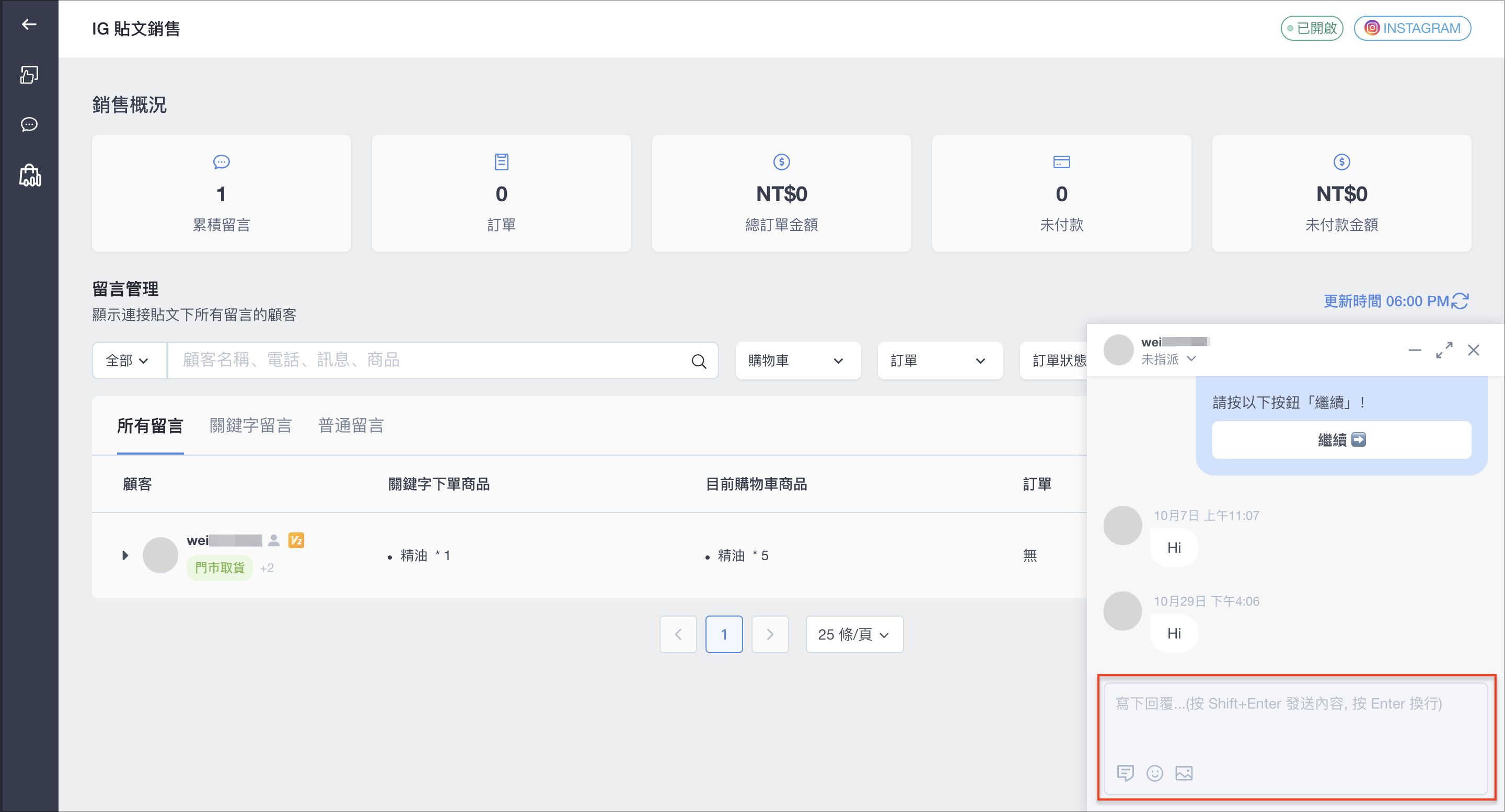Open the 未指派 assignment dropdown
The height and width of the screenshot is (812, 1505).
(x=1168, y=359)
